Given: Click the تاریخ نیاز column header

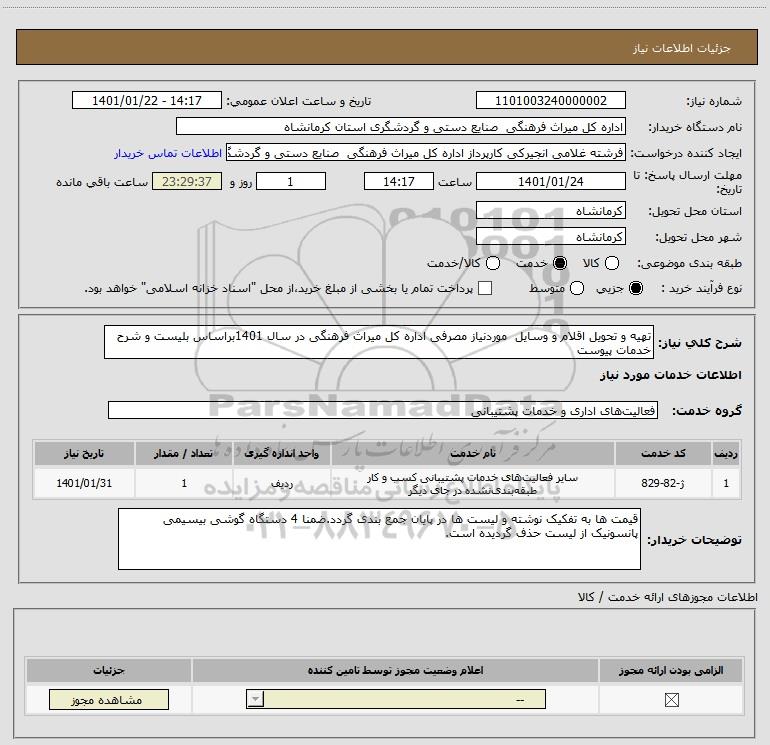Looking at the screenshot, I should pos(84,453).
